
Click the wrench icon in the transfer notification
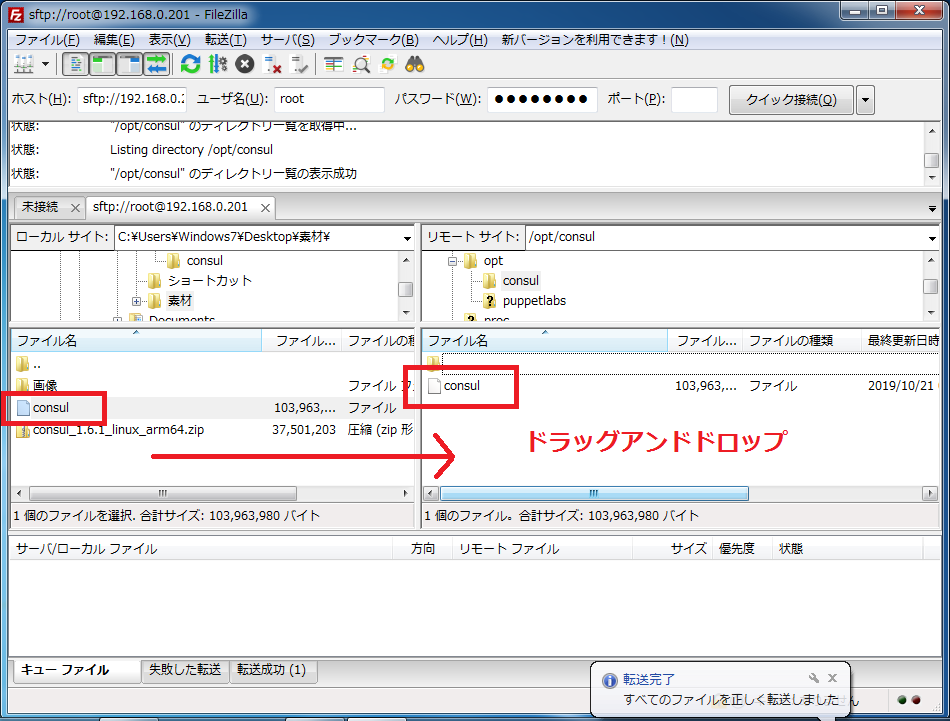click(814, 678)
